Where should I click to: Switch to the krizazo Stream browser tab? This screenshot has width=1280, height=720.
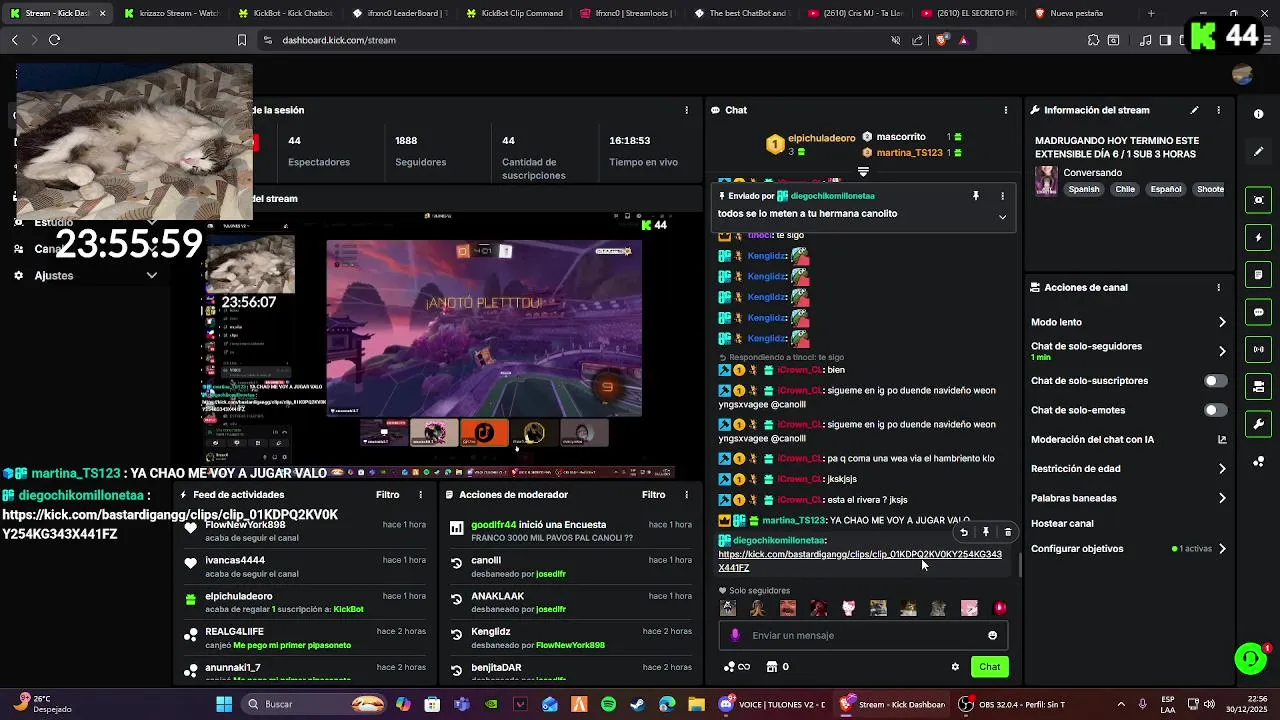[x=170, y=13]
